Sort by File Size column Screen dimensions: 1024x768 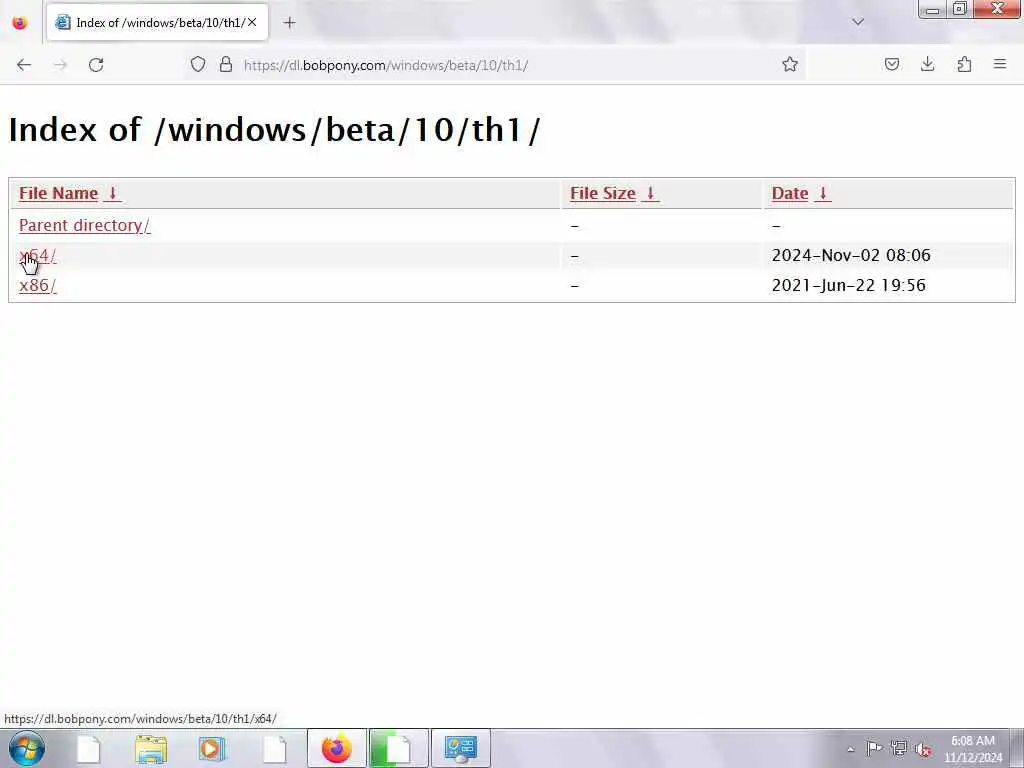click(x=614, y=194)
